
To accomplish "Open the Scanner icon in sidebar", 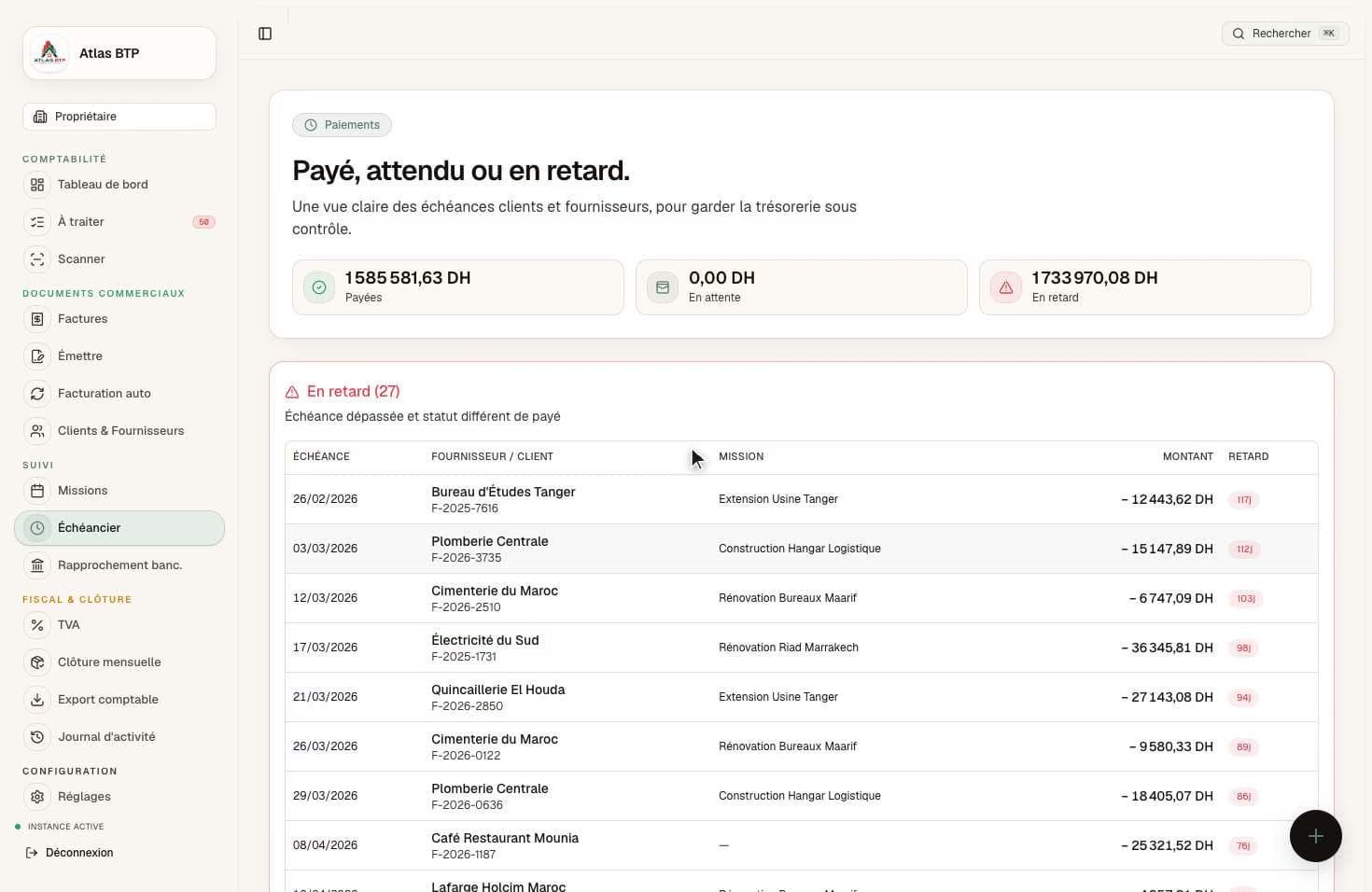I will [37, 259].
